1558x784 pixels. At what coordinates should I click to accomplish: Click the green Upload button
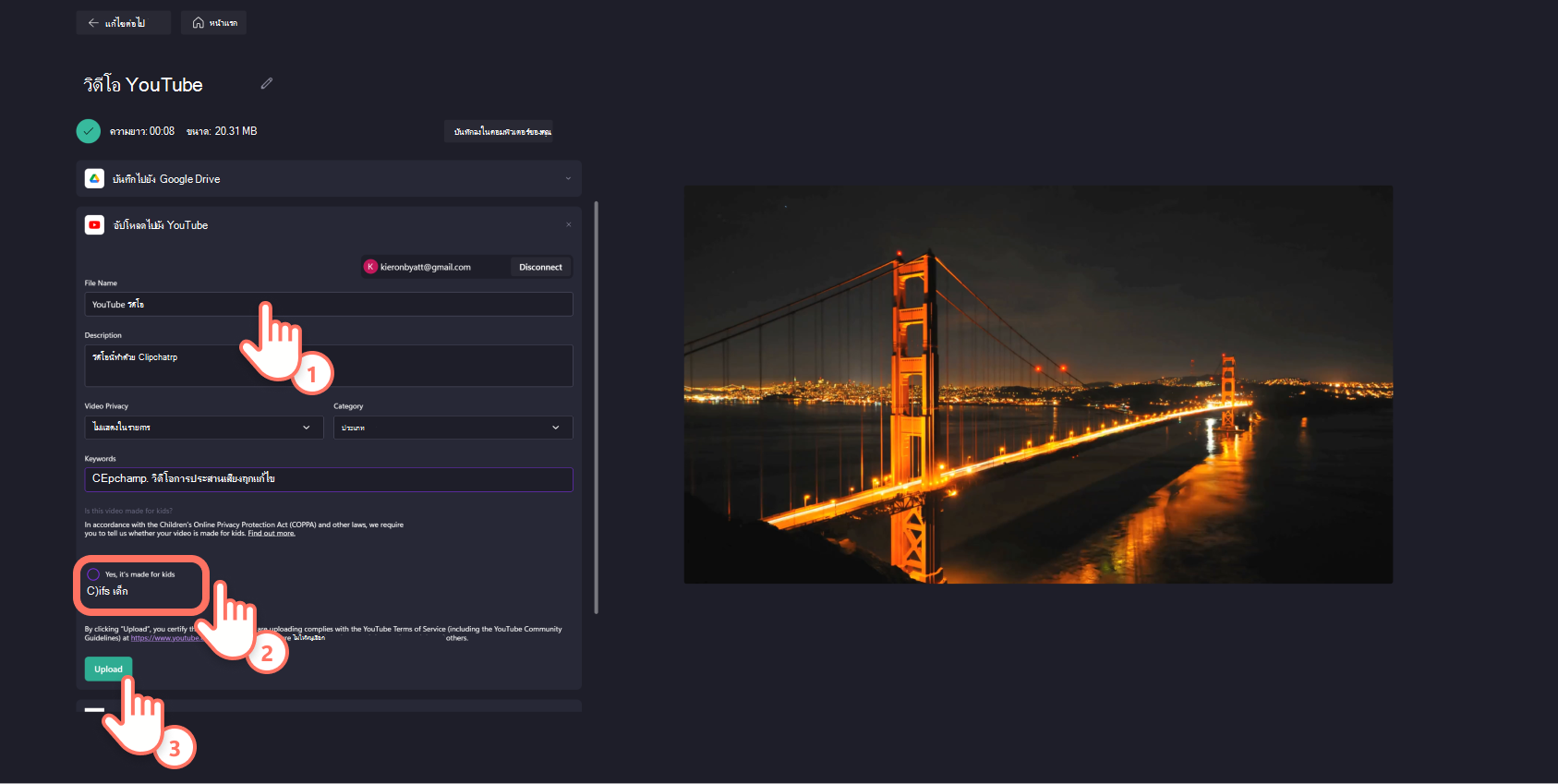click(108, 669)
